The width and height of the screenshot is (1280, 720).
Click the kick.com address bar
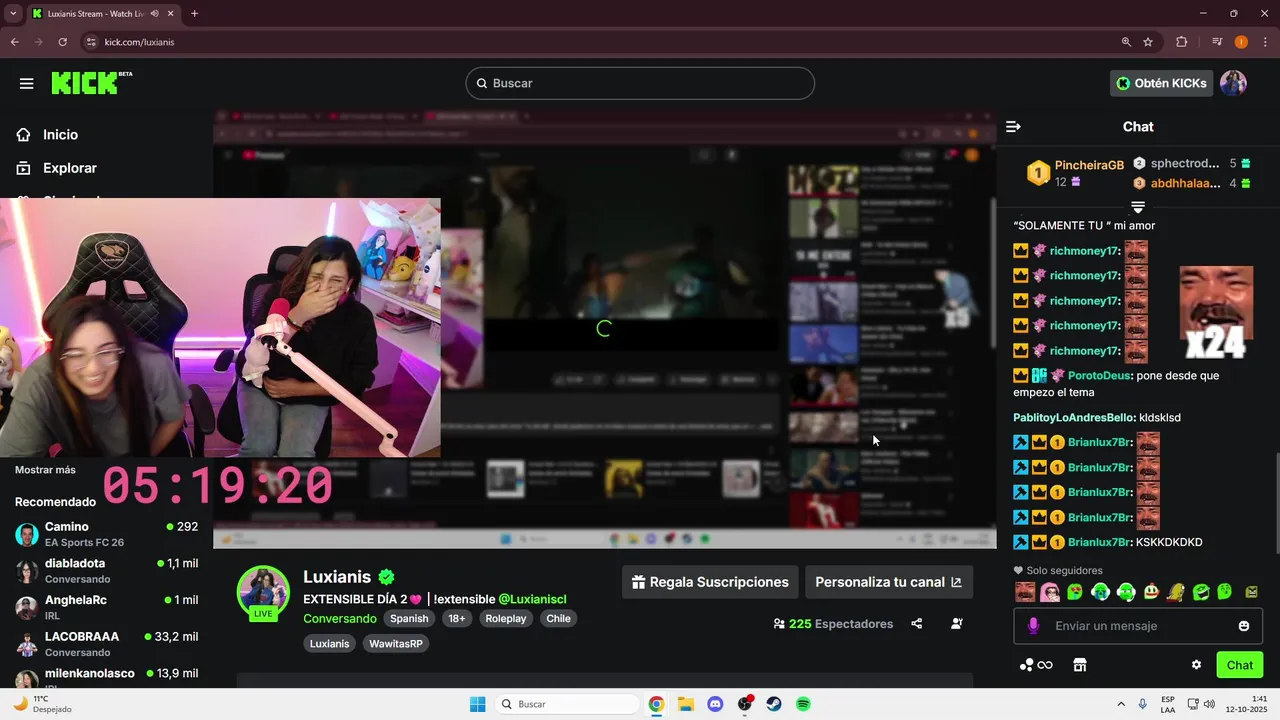[600, 42]
